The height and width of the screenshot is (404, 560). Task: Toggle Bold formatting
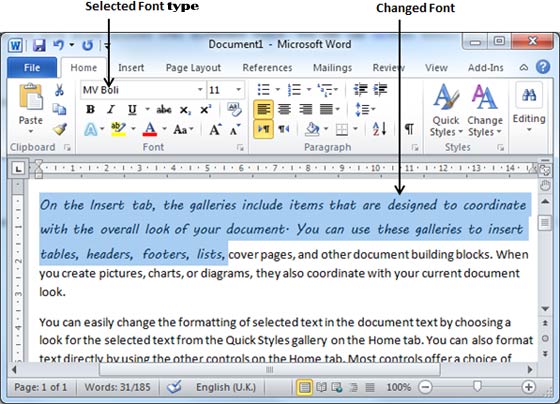(x=90, y=109)
